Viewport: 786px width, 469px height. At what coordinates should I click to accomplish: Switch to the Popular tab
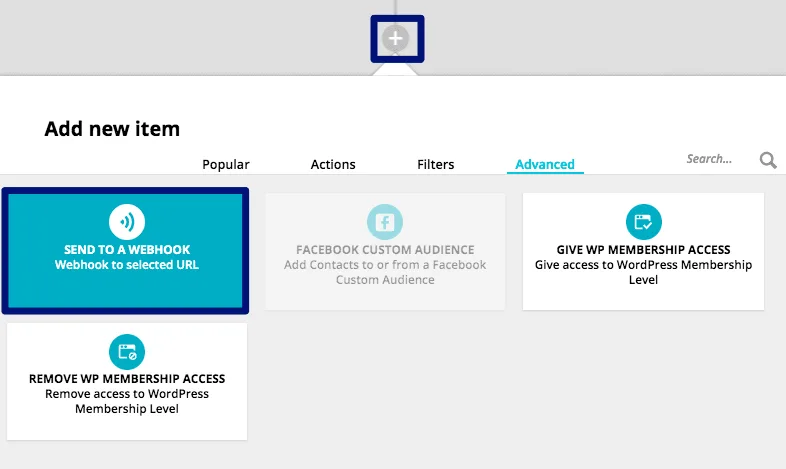coord(226,165)
